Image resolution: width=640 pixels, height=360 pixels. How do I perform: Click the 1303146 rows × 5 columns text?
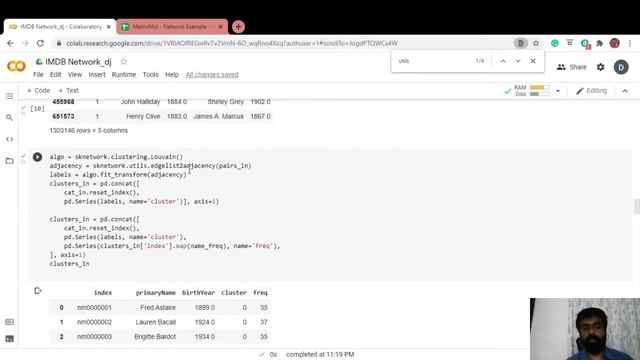click(x=89, y=131)
